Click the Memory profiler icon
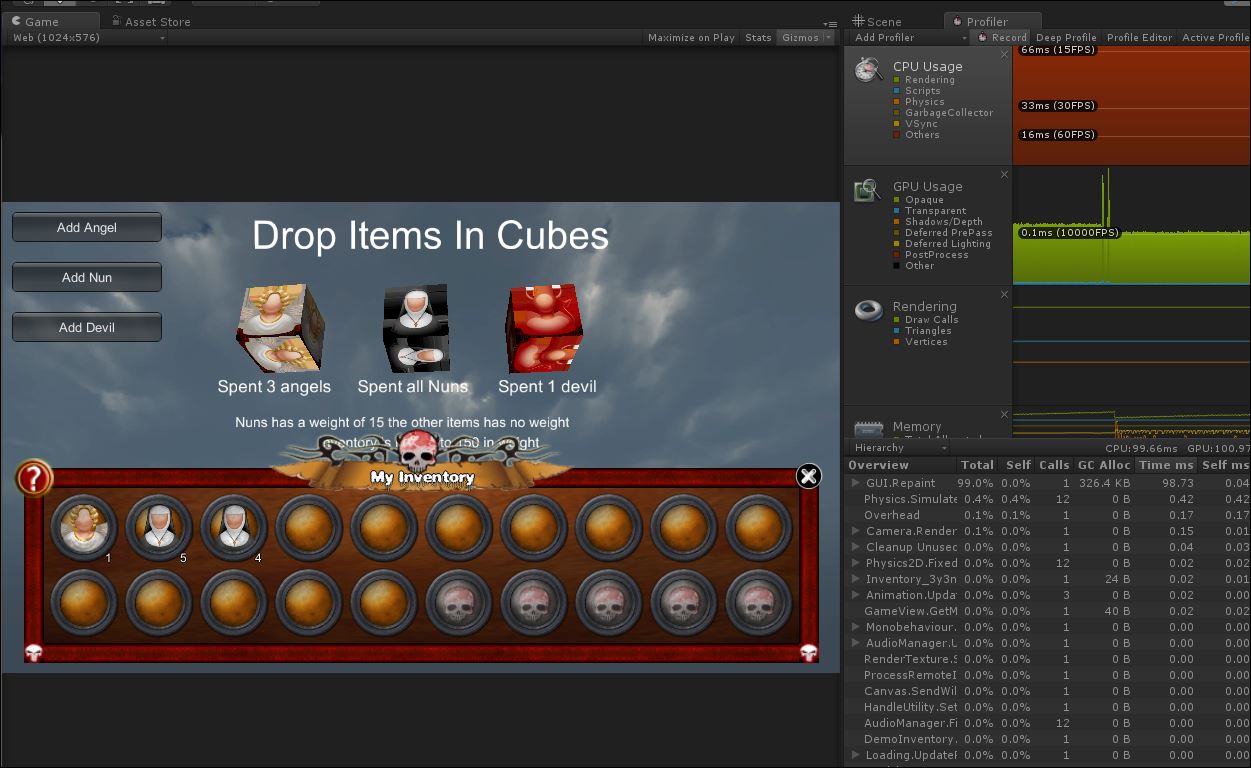Image resolution: width=1251 pixels, height=768 pixels. (867, 429)
